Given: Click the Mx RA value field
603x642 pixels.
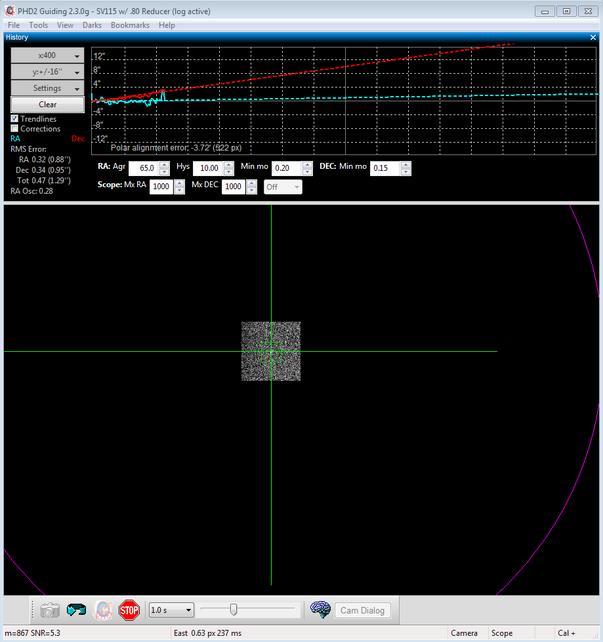Looking at the screenshot, I should tap(162, 186).
